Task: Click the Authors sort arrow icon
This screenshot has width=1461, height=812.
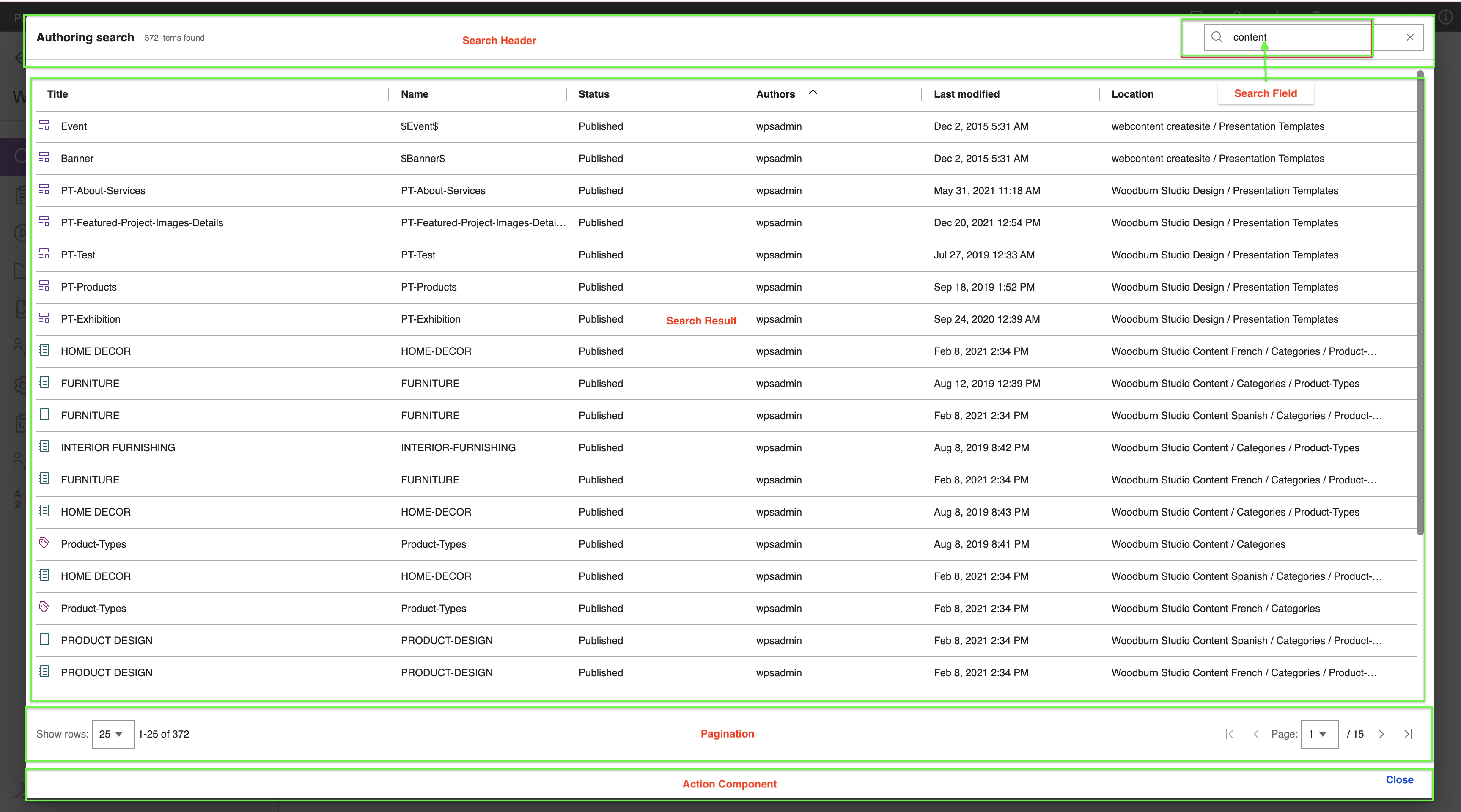Action: [x=813, y=94]
